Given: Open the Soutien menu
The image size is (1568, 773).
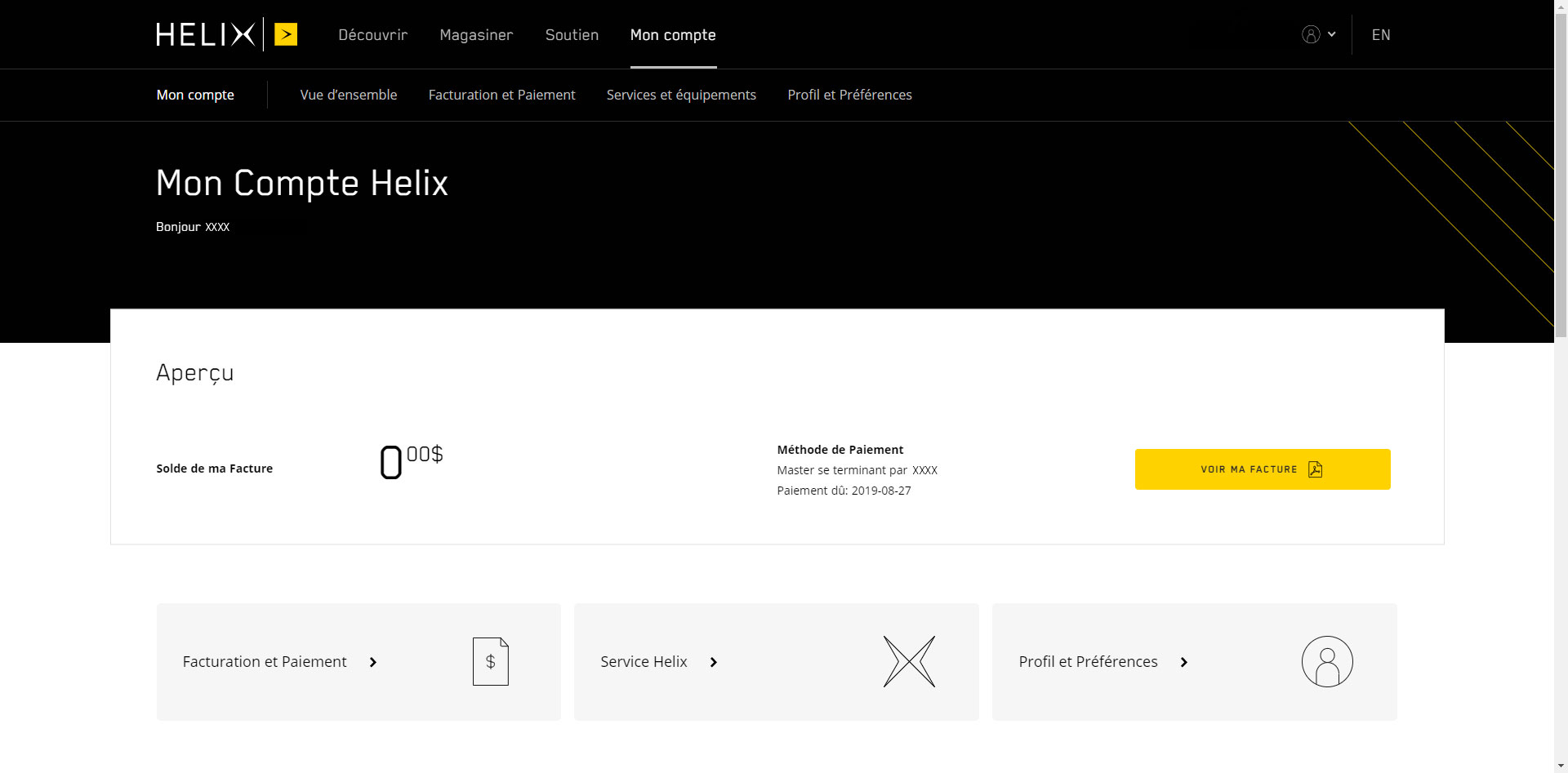Looking at the screenshot, I should pyautogui.click(x=572, y=35).
